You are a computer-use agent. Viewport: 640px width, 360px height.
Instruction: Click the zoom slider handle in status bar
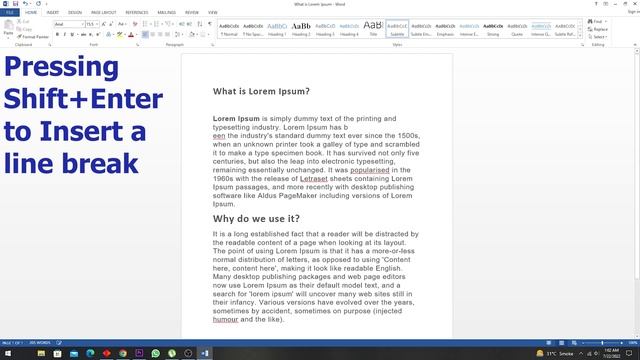click(x=602, y=343)
